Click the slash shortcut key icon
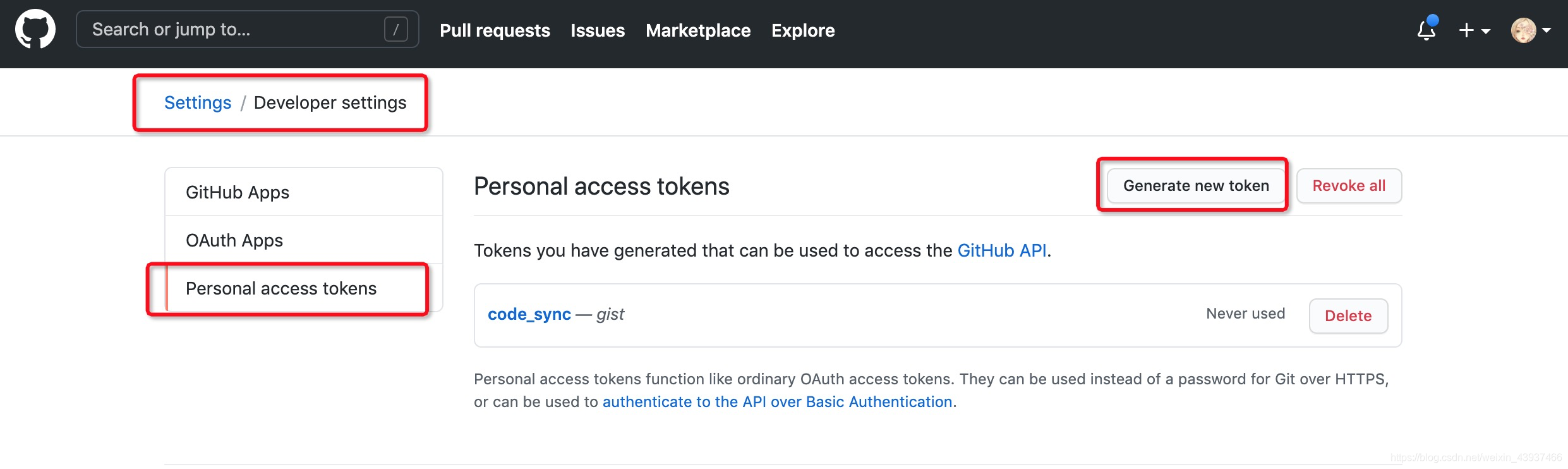 396,29
